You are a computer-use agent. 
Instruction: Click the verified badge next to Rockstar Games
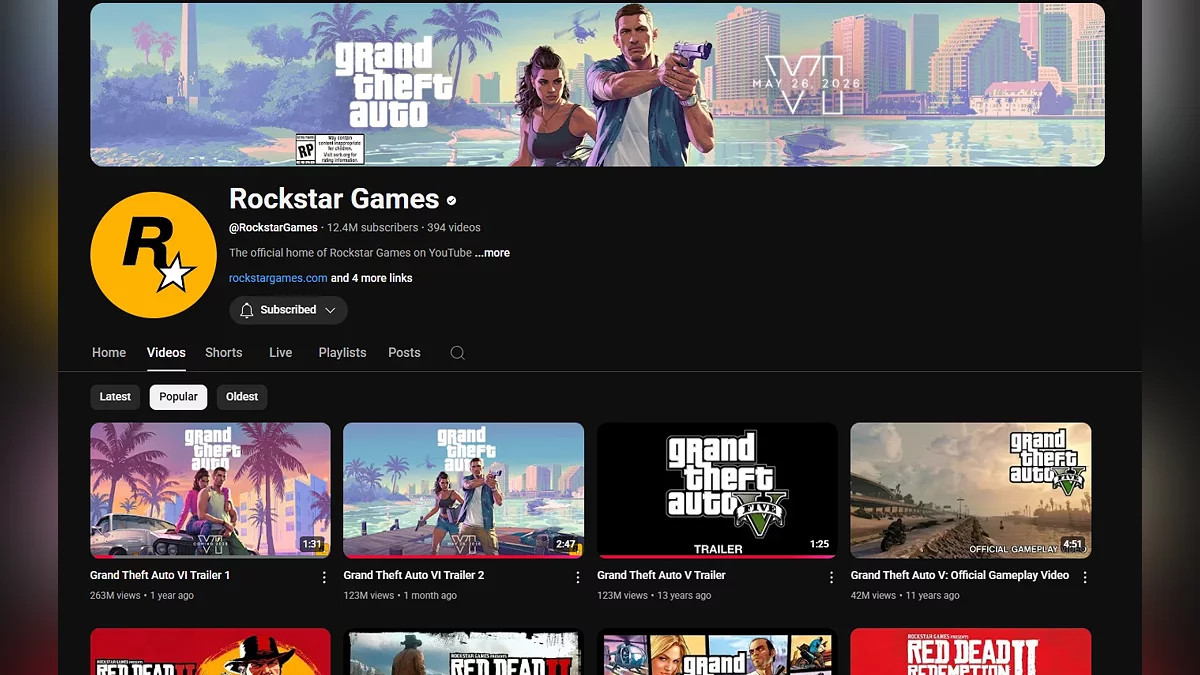452,200
